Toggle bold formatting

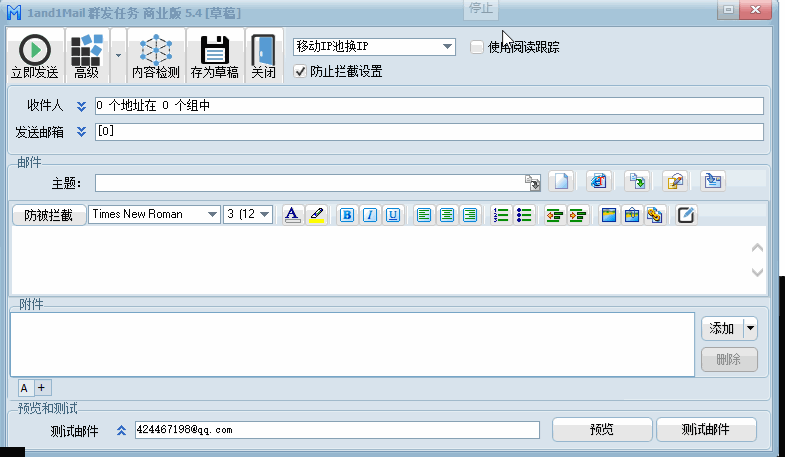(x=346, y=215)
